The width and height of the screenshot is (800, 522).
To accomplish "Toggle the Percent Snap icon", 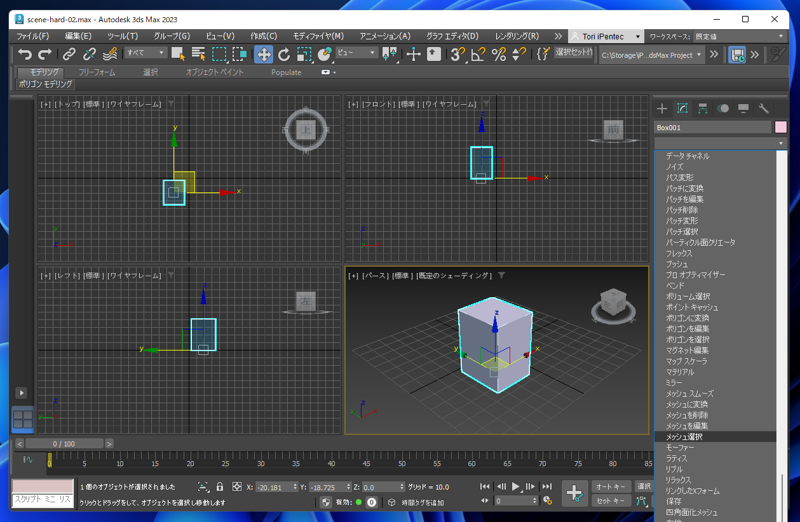I will pos(498,54).
